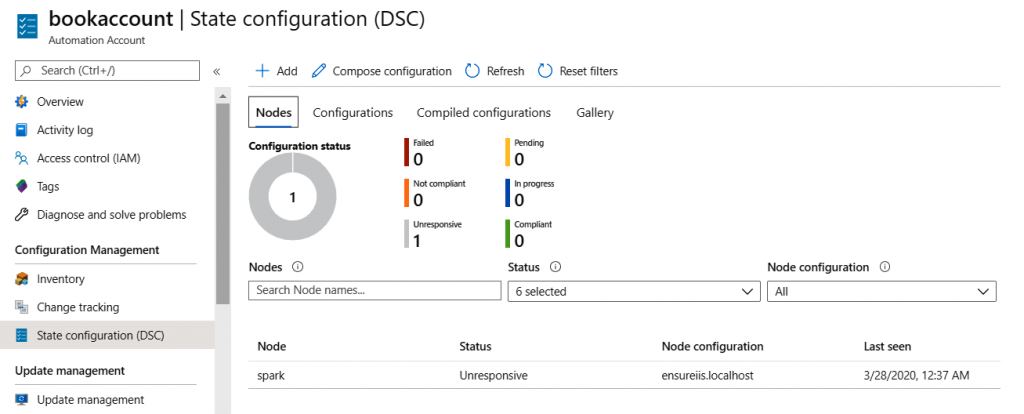Click the Tags icon in sidebar
The height and width of the screenshot is (414, 1024).
coord(21,186)
